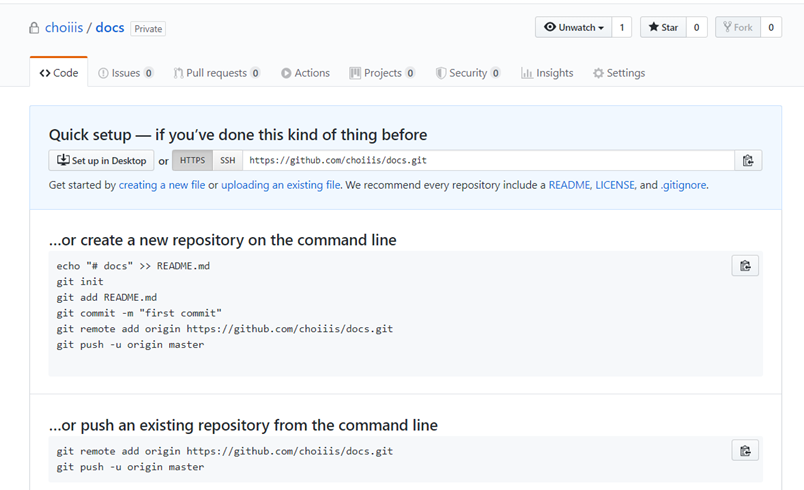Follow the uploading an existing file link

(x=280, y=185)
